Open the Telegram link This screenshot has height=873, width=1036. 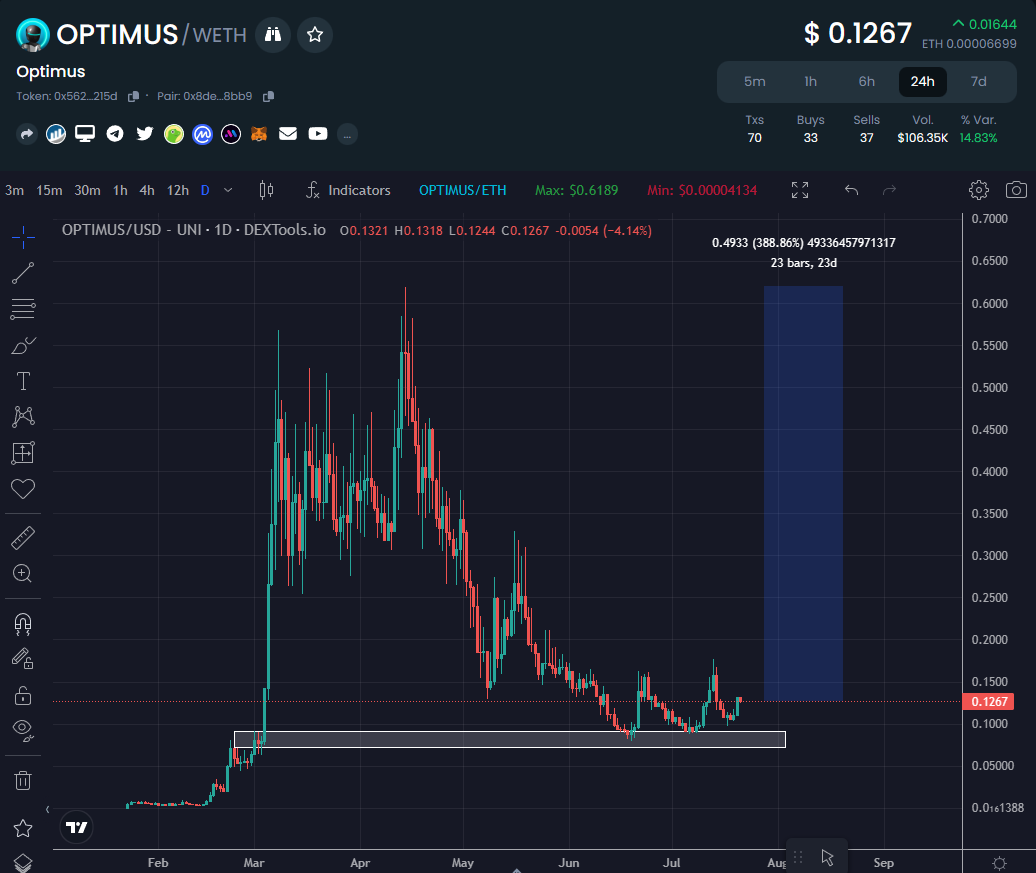coord(115,134)
